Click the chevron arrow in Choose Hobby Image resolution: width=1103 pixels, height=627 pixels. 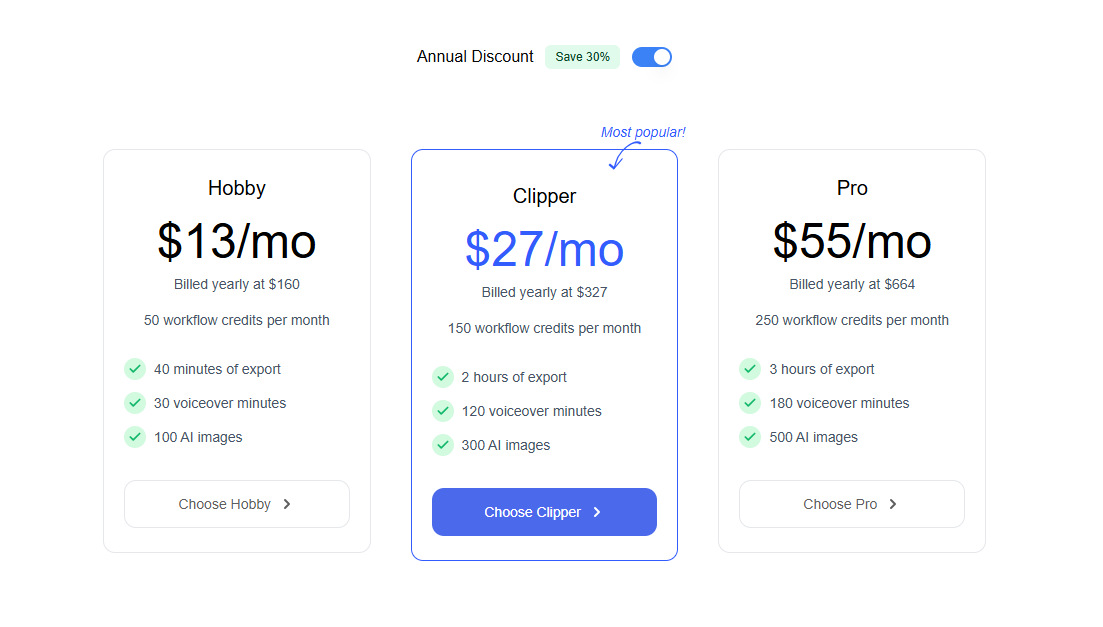click(x=287, y=504)
